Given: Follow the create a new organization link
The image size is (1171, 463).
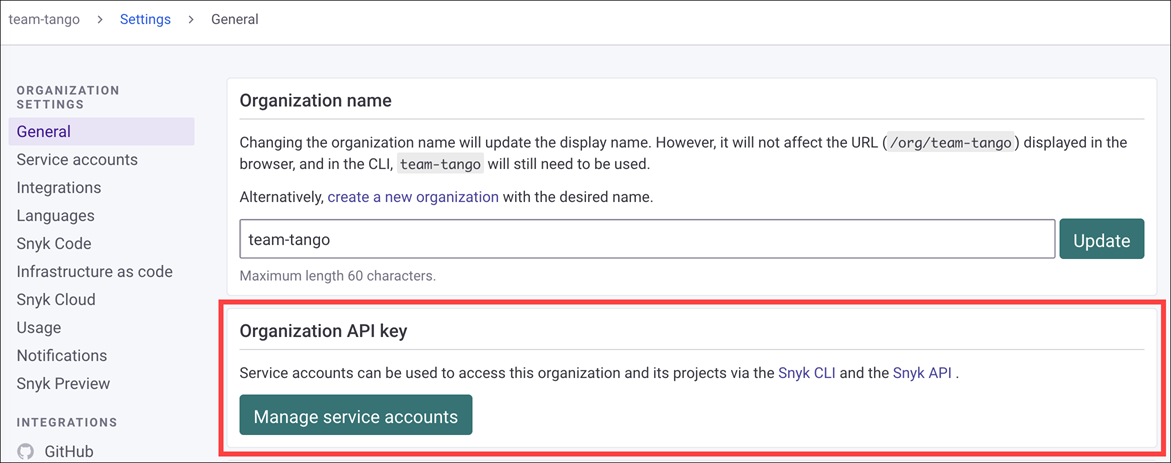Looking at the screenshot, I should point(413,198).
